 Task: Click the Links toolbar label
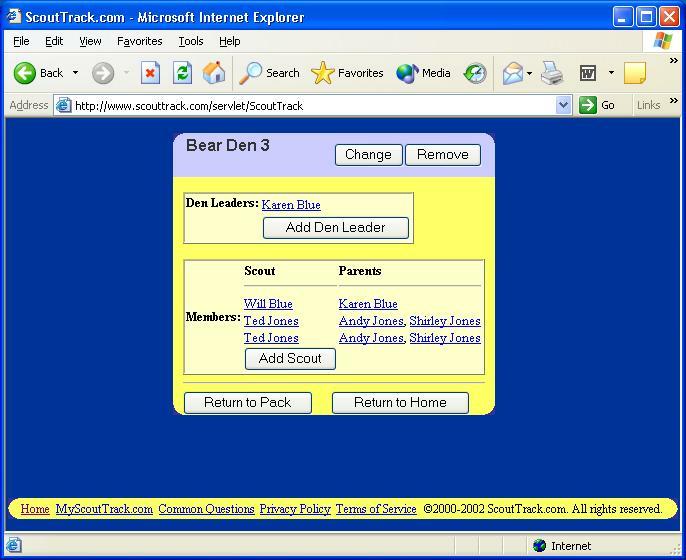(x=648, y=105)
